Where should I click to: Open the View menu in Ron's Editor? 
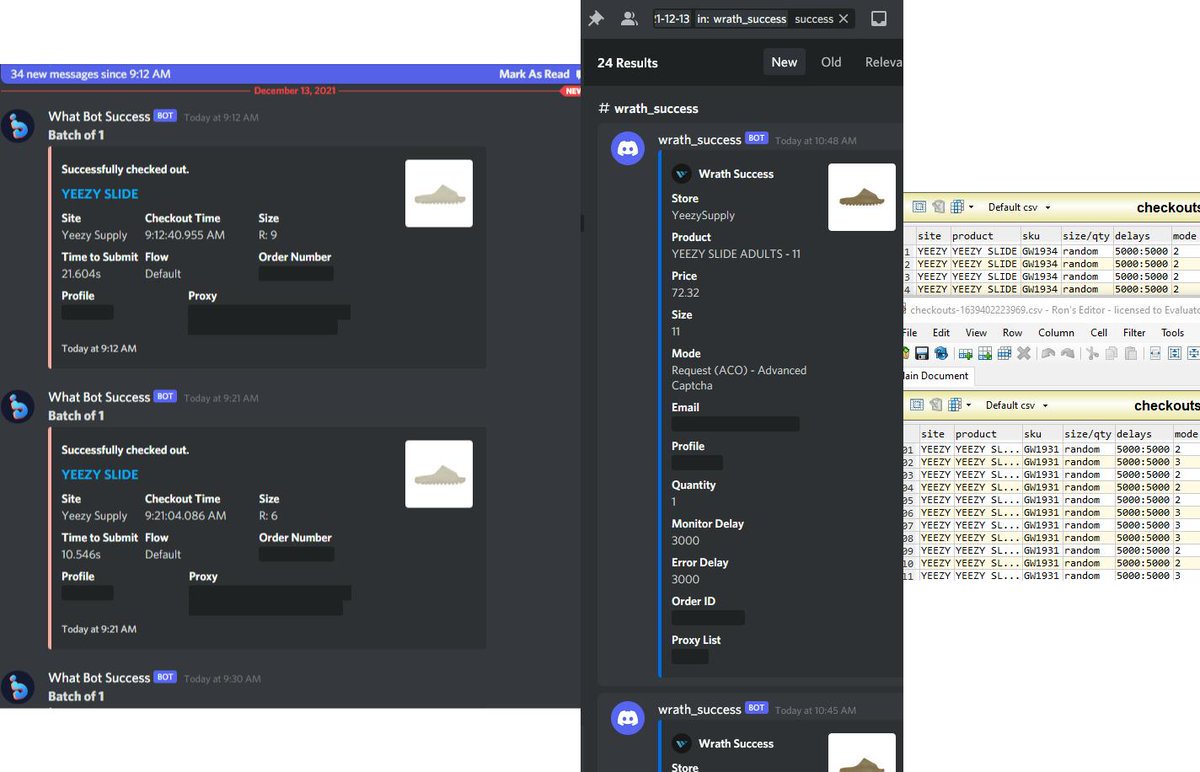pyautogui.click(x=976, y=333)
